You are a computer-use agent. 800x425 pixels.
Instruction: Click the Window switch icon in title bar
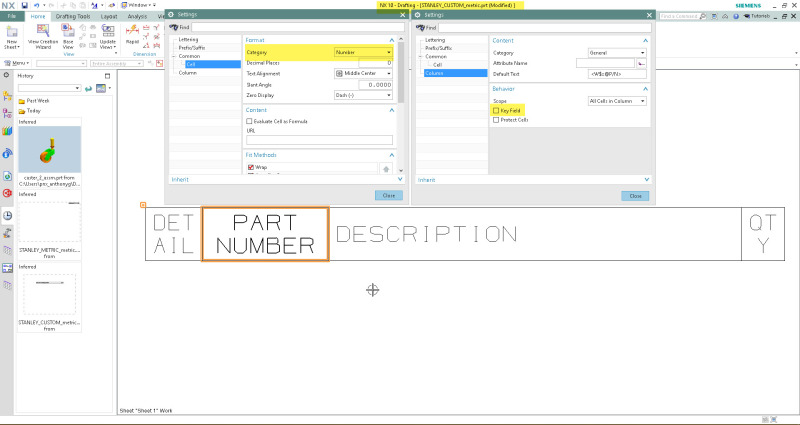[124, 5]
